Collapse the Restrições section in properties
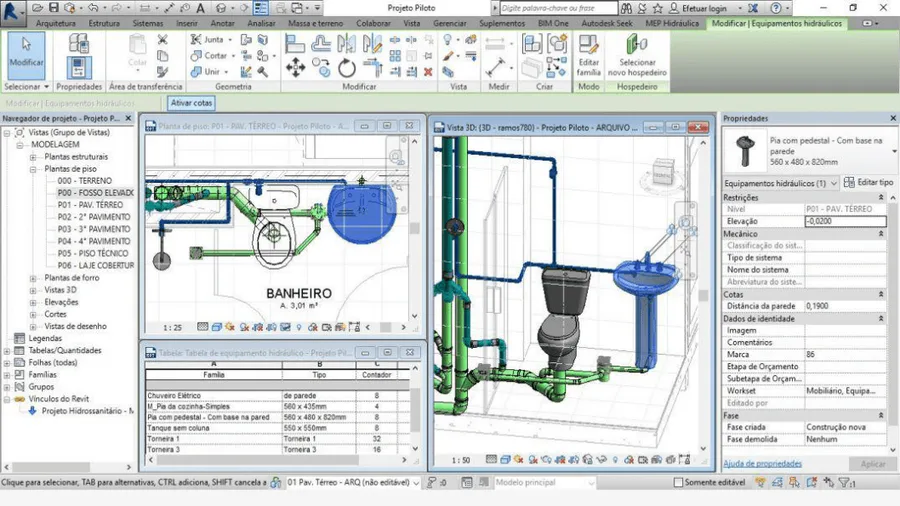This screenshot has width=900, height=506. pyautogui.click(x=880, y=197)
